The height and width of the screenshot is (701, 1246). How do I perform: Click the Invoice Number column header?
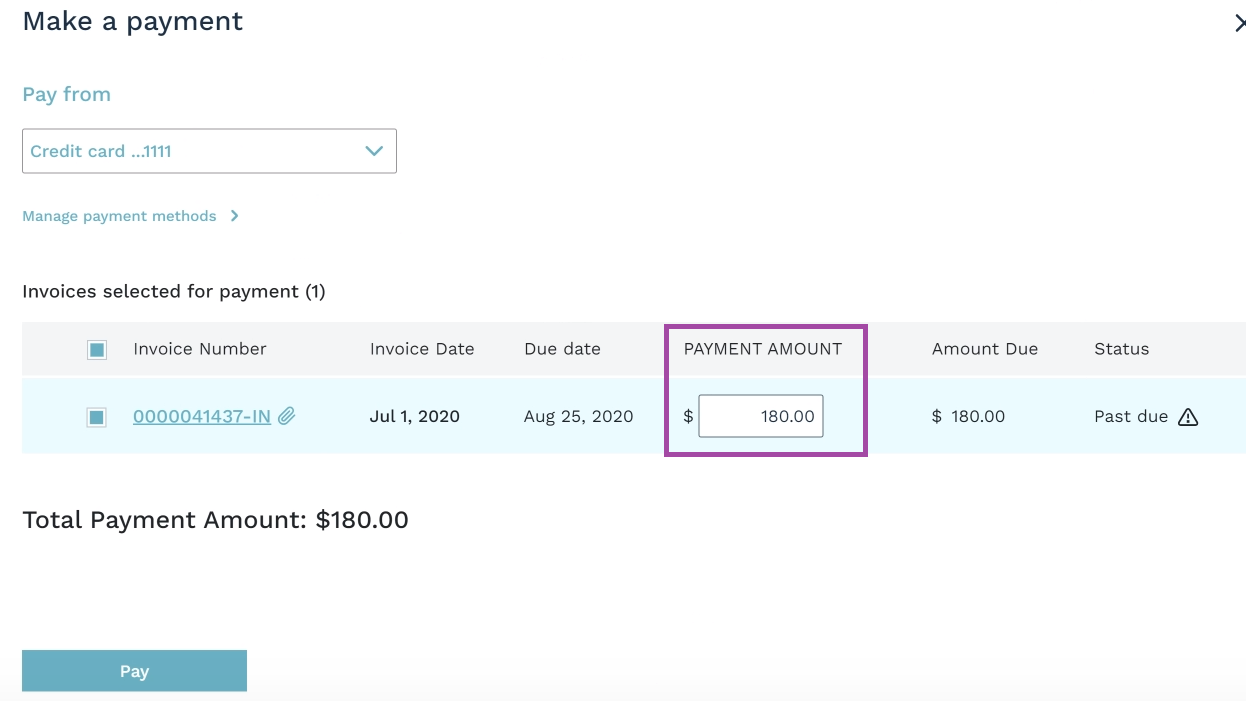(x=199, y=349)
